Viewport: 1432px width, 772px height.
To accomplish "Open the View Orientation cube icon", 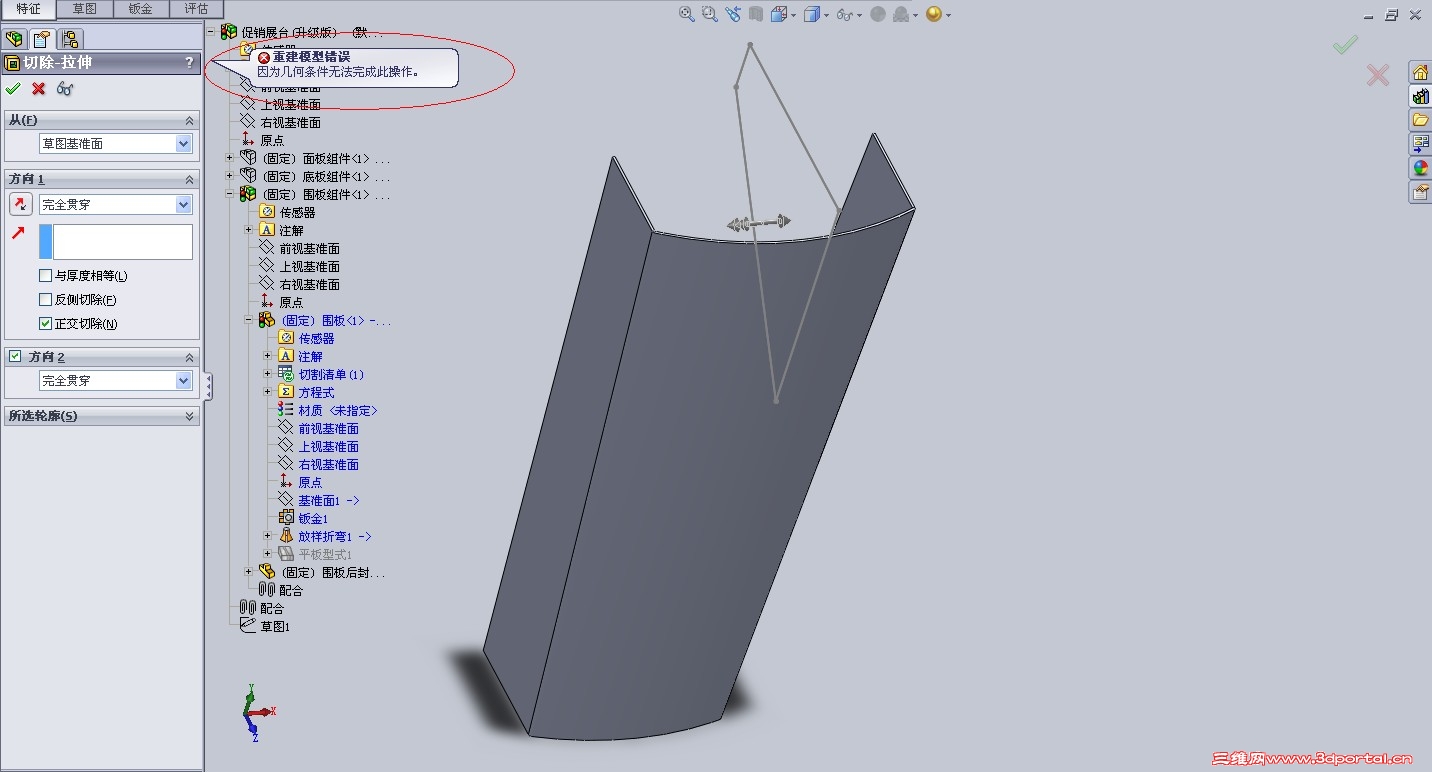I will (x=779, y=14).
